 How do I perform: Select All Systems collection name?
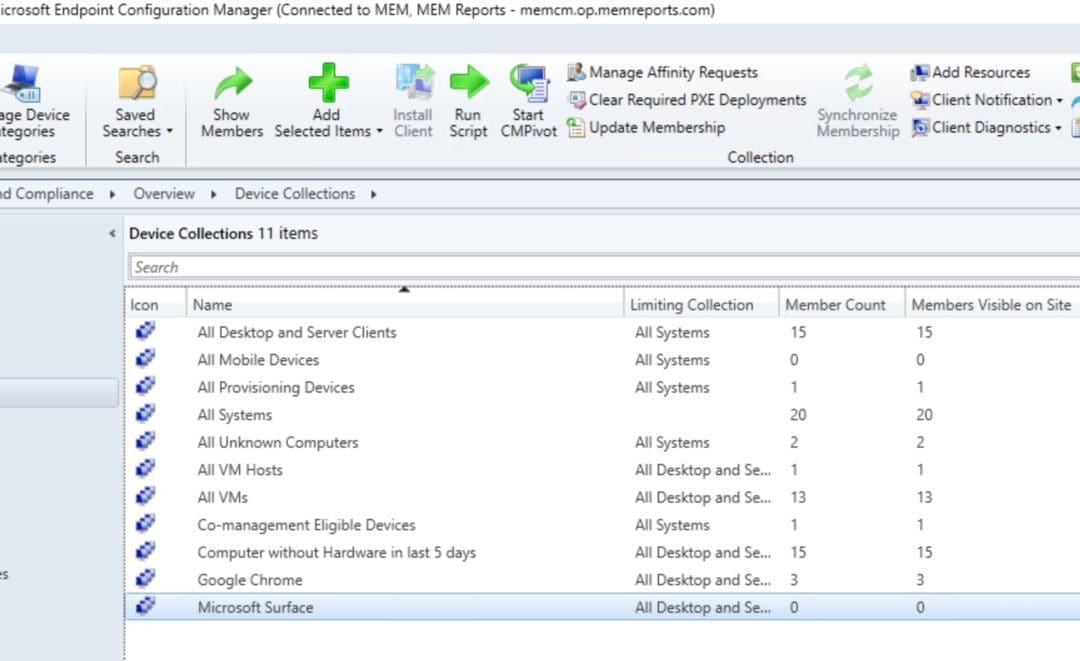pos(234,415)
